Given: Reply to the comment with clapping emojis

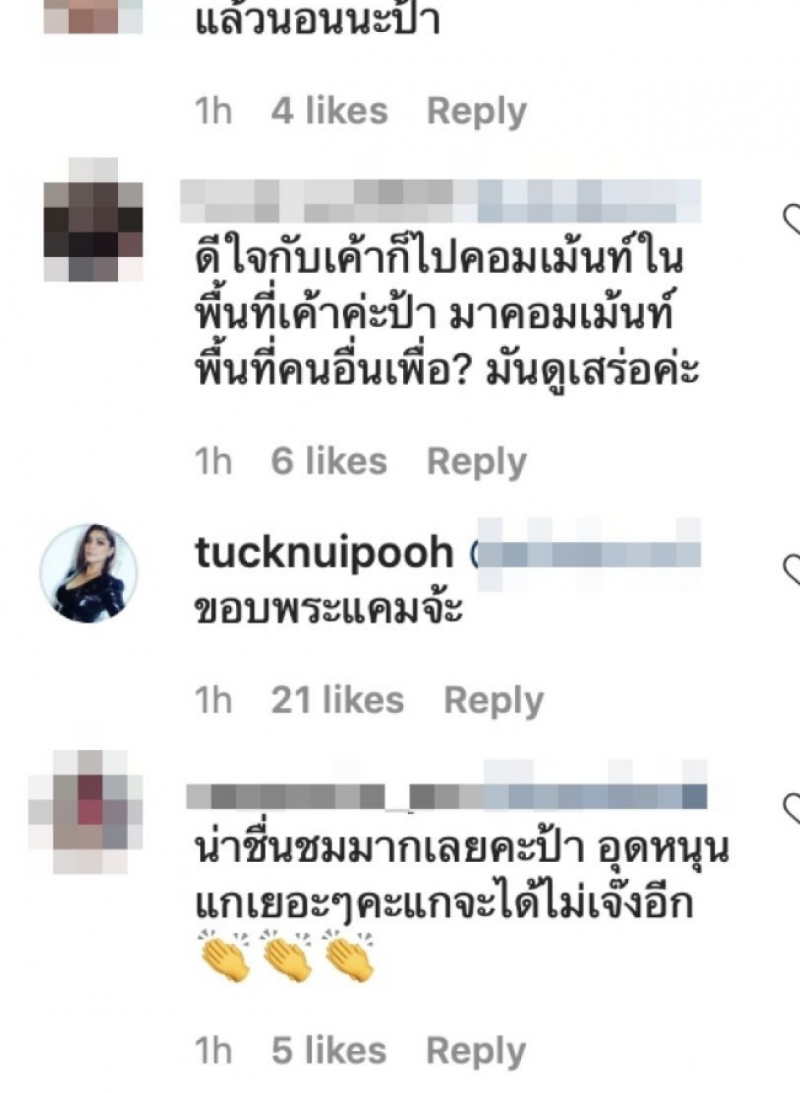Looking at the screenshot, I should (476, 1051).
